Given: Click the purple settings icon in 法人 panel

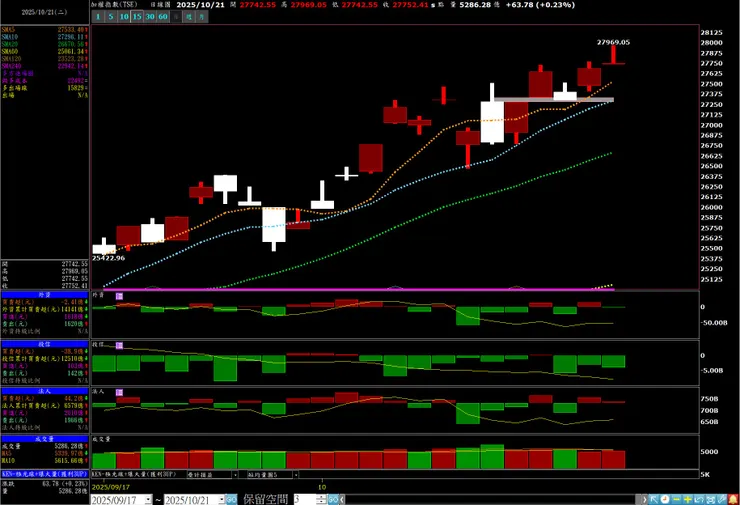Looking at the screenshot, I should click(x=119, y=392).
